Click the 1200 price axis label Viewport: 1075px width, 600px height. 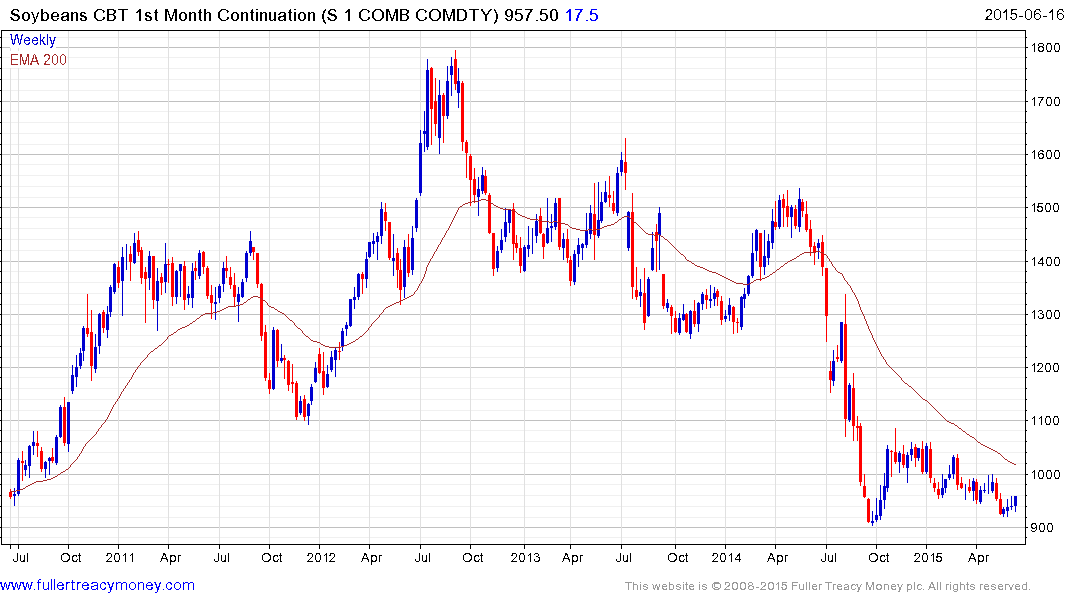(x=1046, y=368)
